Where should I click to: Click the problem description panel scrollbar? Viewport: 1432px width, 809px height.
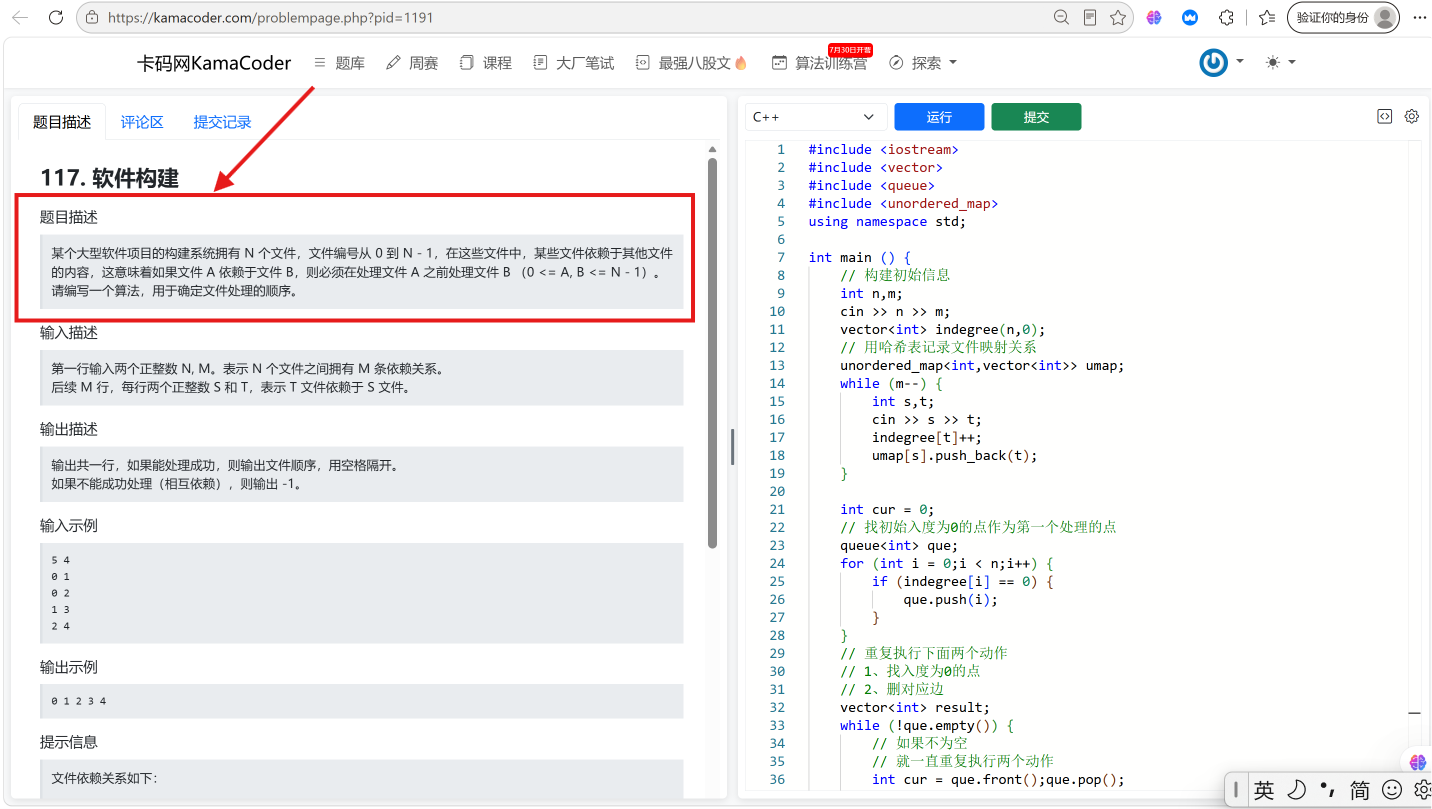(x=712, y=353)
